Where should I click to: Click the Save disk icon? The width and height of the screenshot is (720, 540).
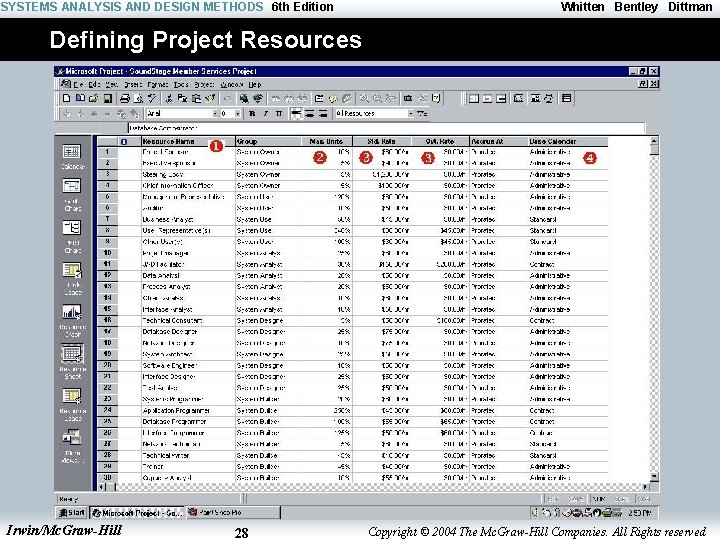pos(107,98)
